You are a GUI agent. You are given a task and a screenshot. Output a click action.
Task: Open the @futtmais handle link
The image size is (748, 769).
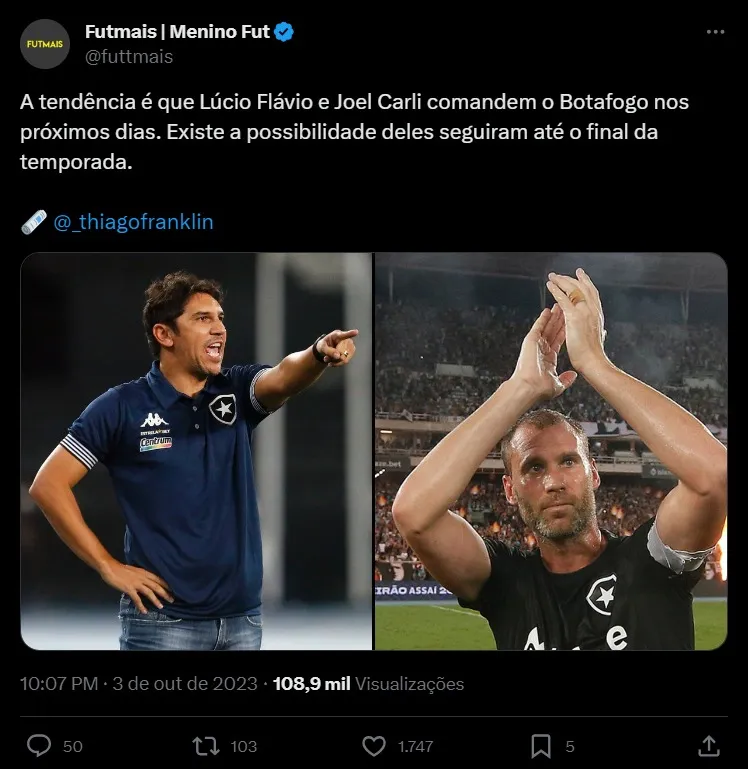(x=129, y=57)
